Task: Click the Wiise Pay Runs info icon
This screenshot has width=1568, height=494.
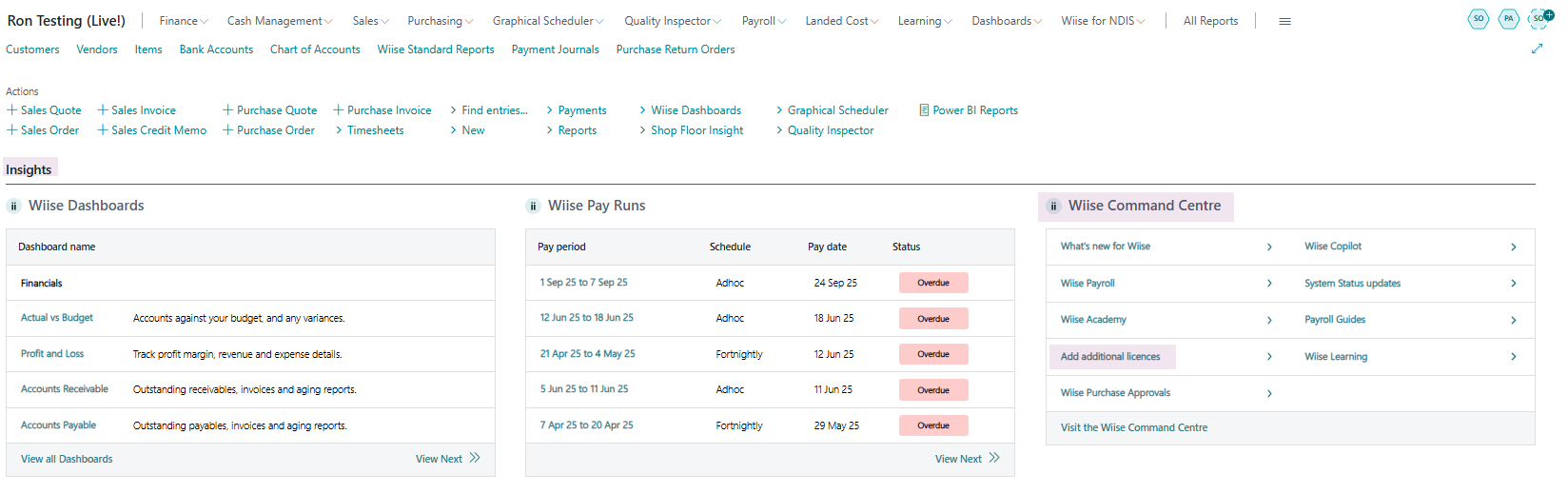Action: pyautogui.click(x=534, y=207)
